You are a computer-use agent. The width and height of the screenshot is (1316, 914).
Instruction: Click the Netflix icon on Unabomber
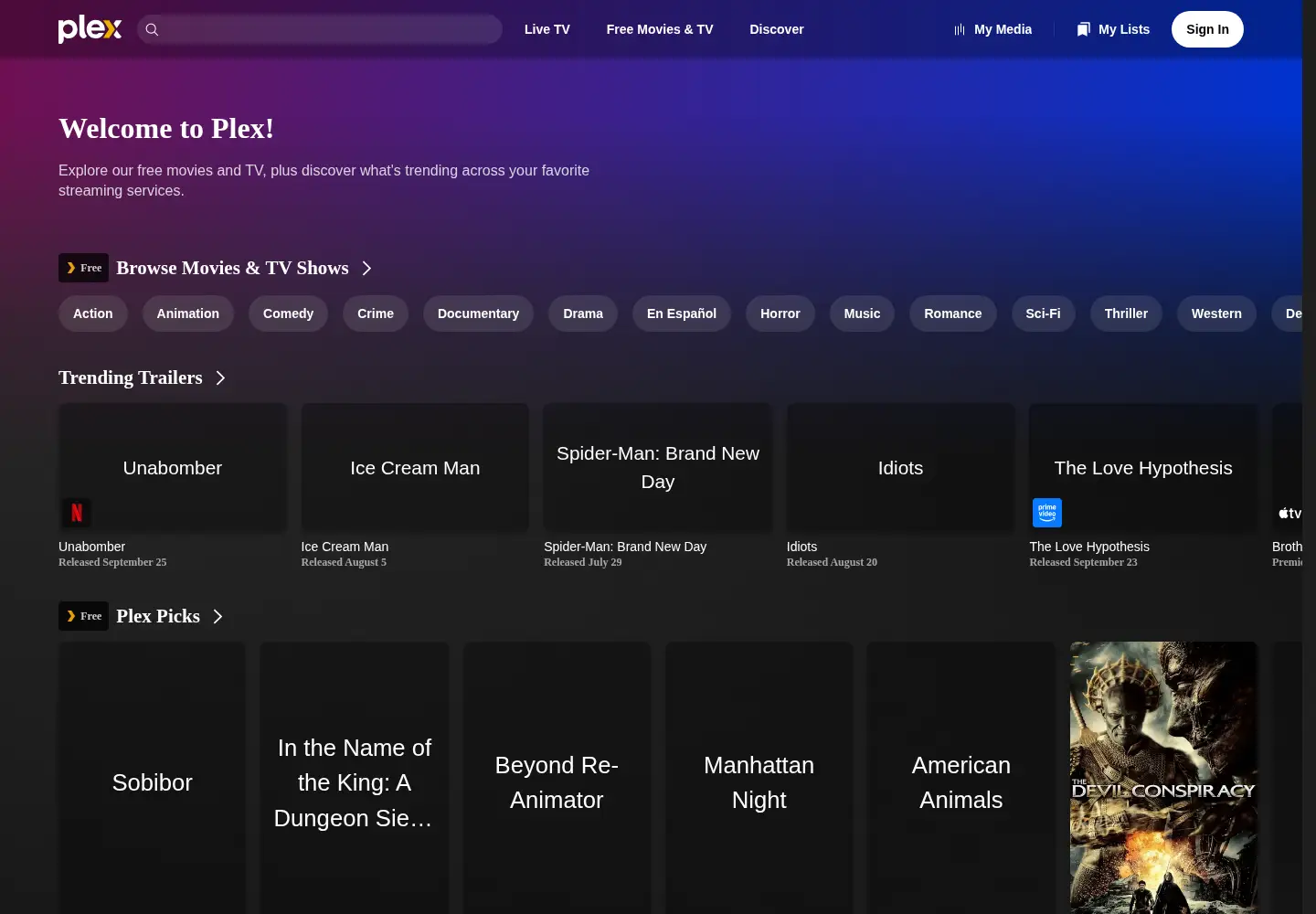coord(77,513)
